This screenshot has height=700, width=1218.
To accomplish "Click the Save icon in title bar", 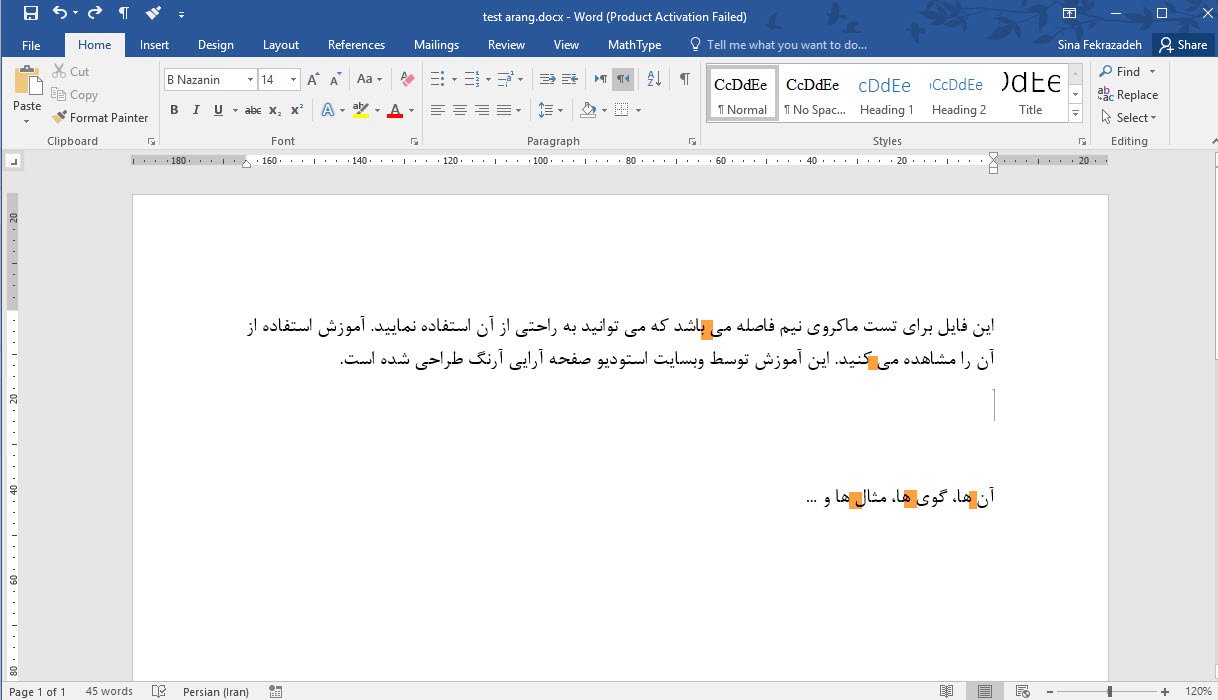I will point(30,14).
